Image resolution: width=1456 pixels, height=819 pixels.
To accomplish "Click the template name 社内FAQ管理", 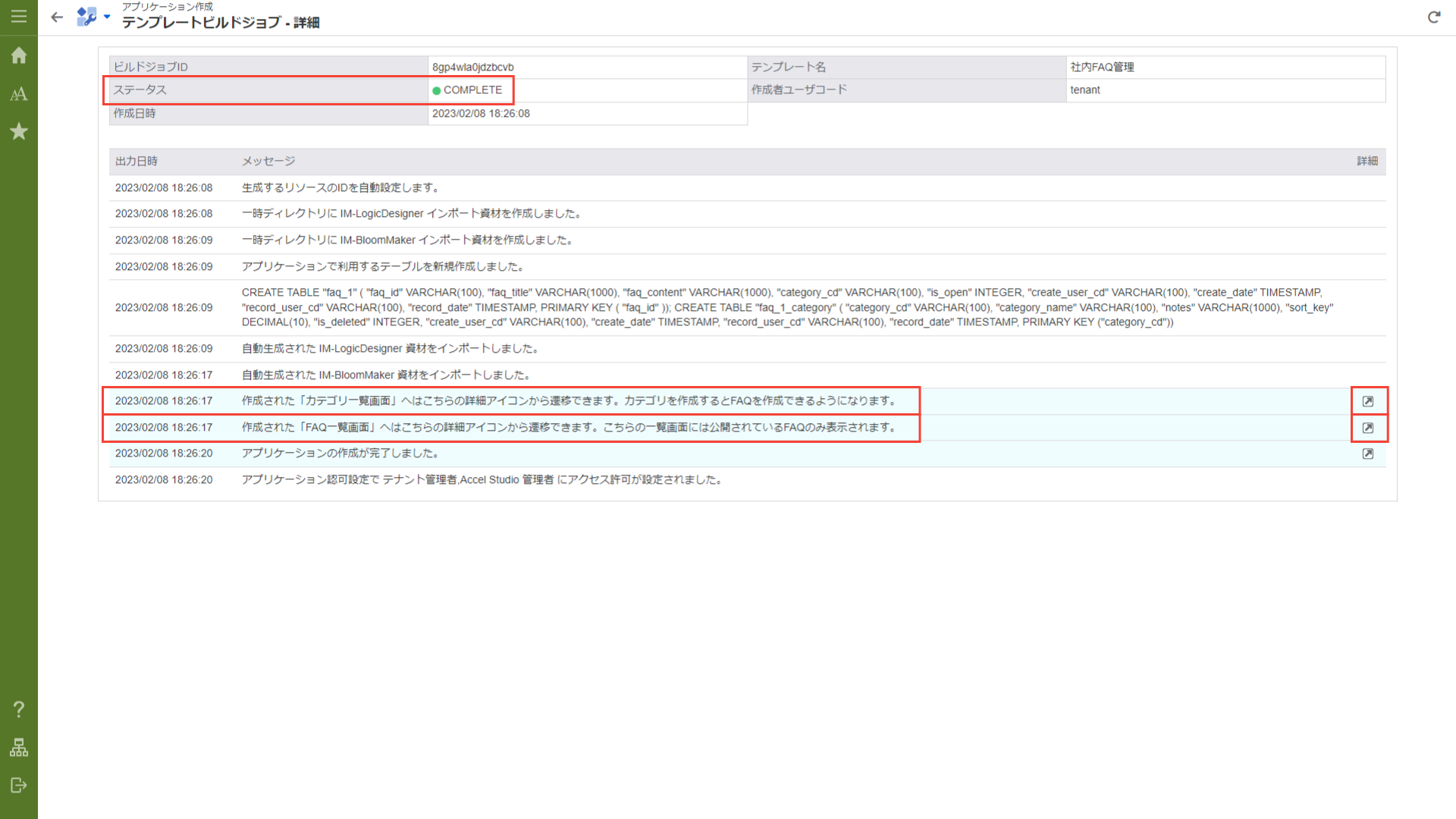I will (1102, 67).
